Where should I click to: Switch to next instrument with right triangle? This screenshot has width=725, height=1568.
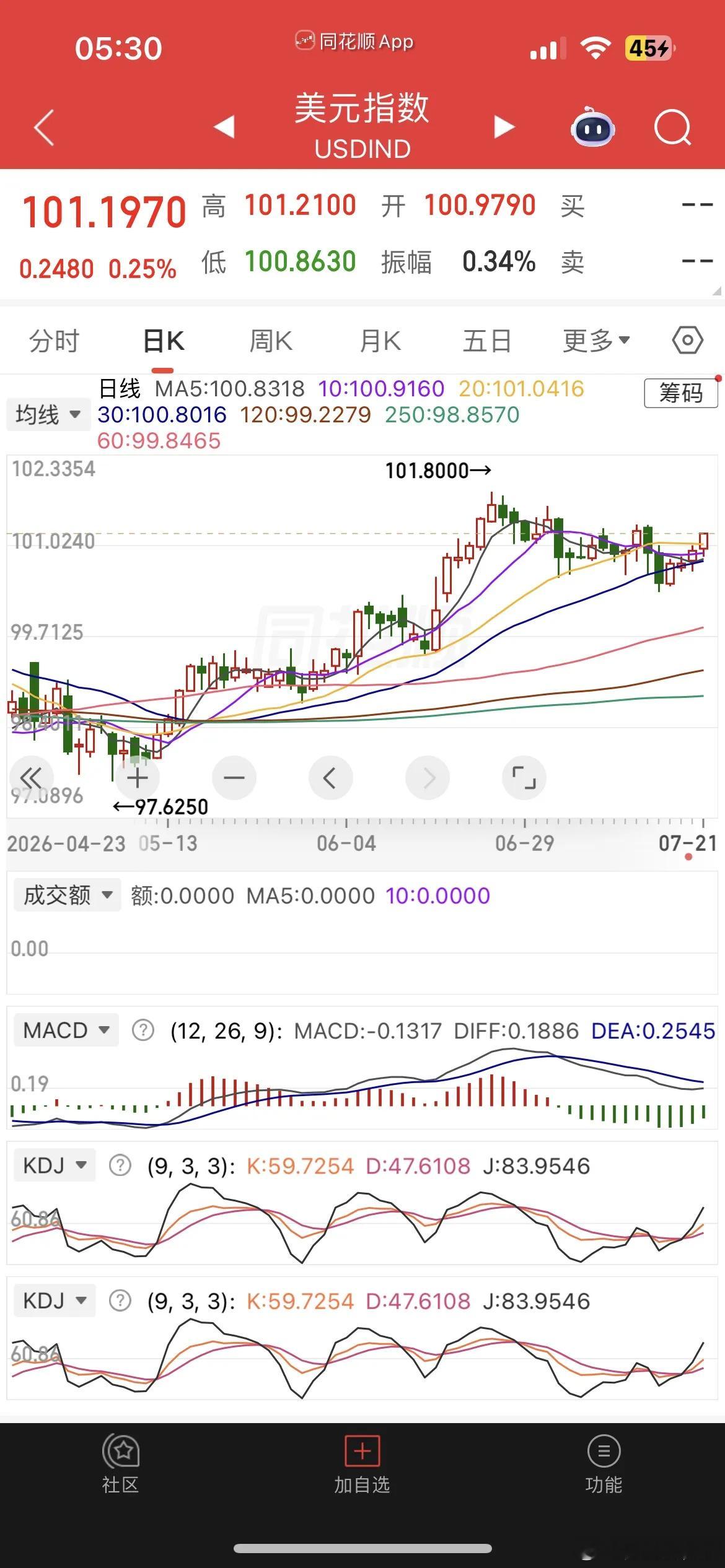pos(504,127)
